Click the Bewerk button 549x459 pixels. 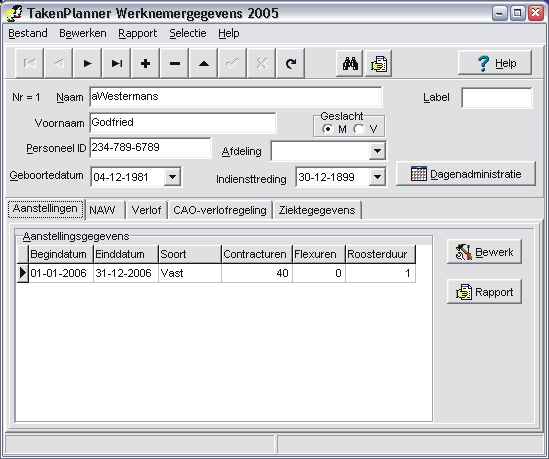pos(484,252)
